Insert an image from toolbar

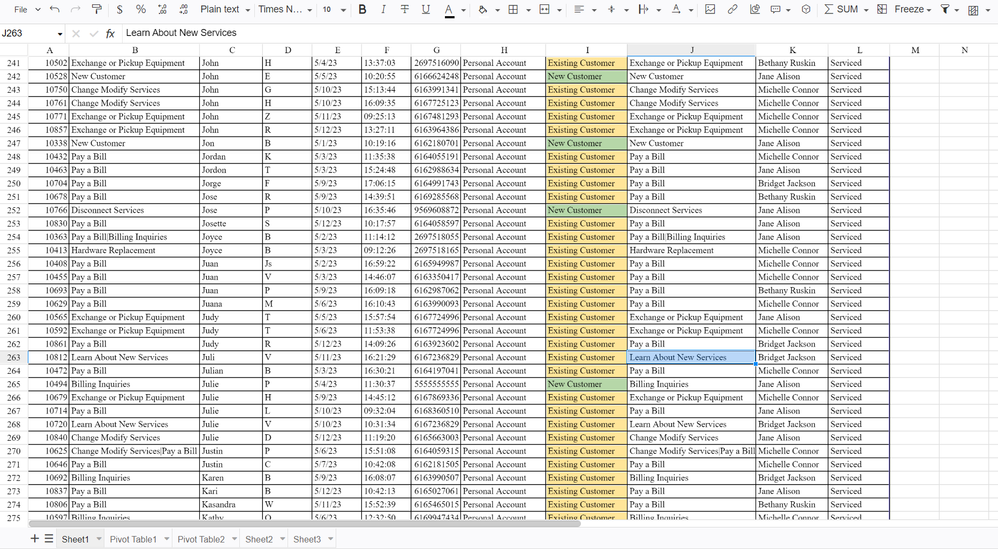710,9
